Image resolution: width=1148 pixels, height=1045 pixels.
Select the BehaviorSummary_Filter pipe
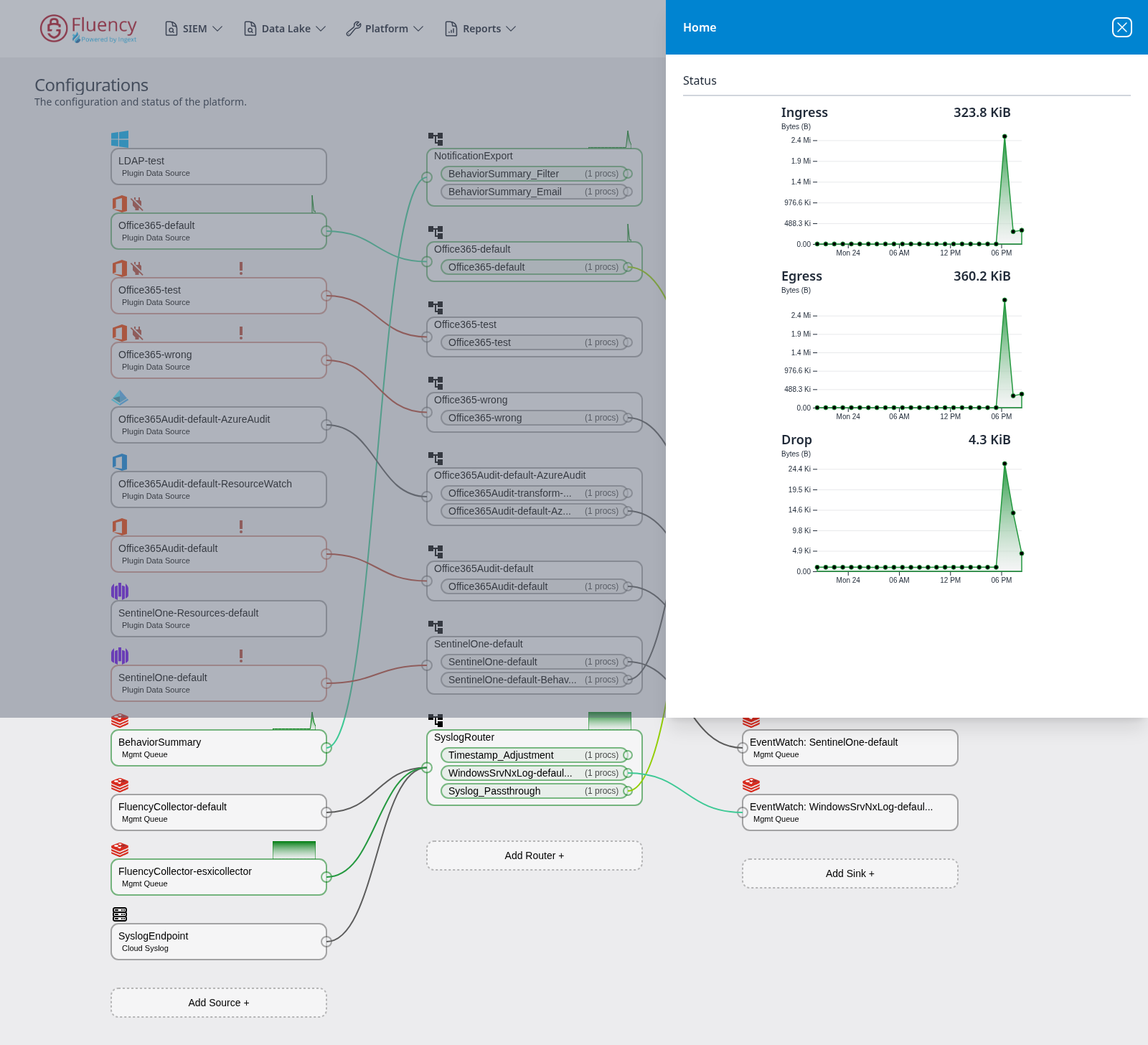pyautogui.click(x=534, y=174)
